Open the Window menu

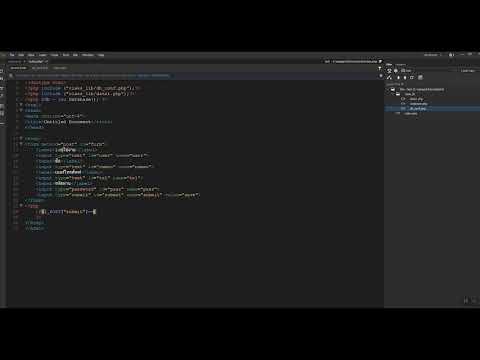[88, 55]
